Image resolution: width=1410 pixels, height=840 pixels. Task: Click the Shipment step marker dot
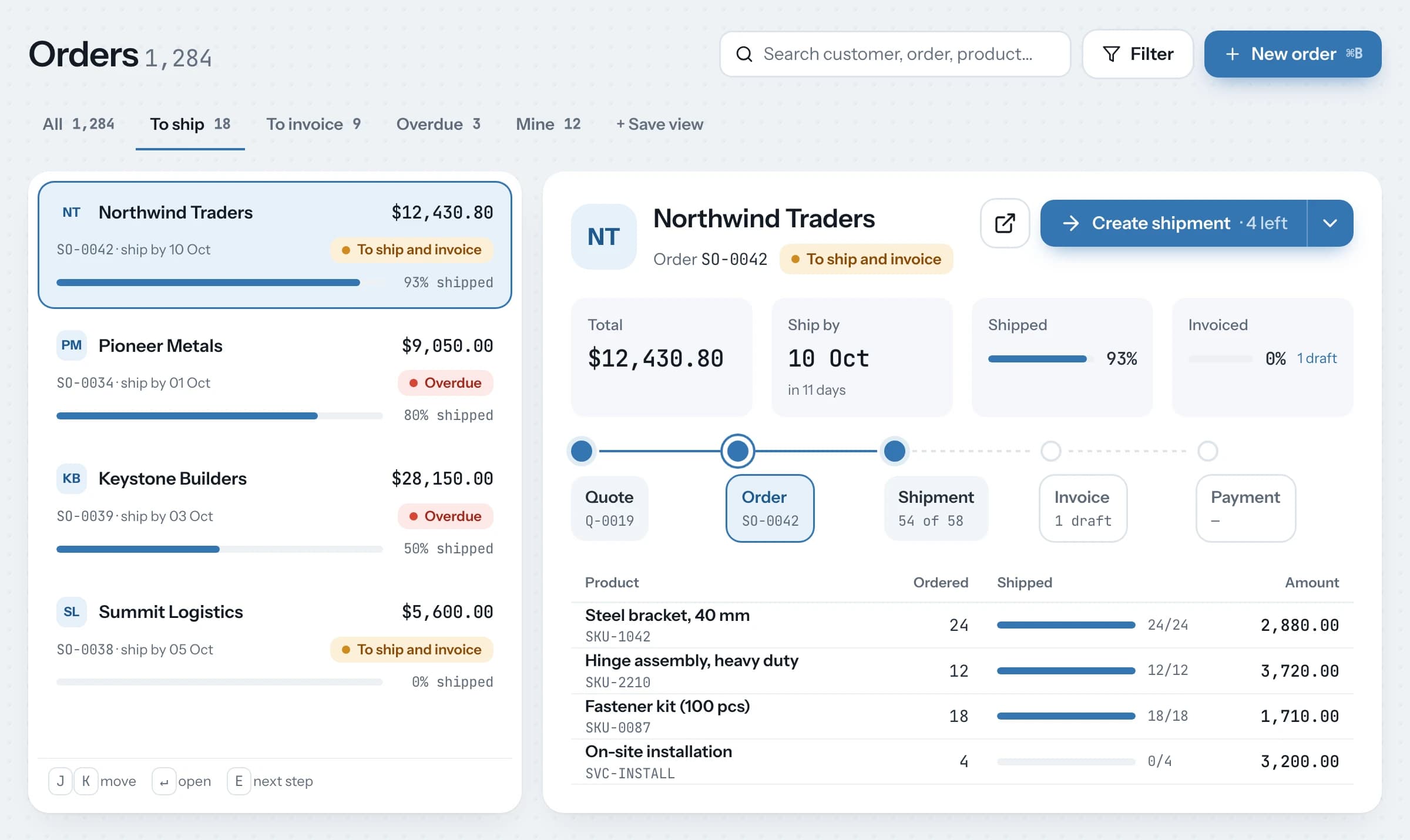point(894,451)
